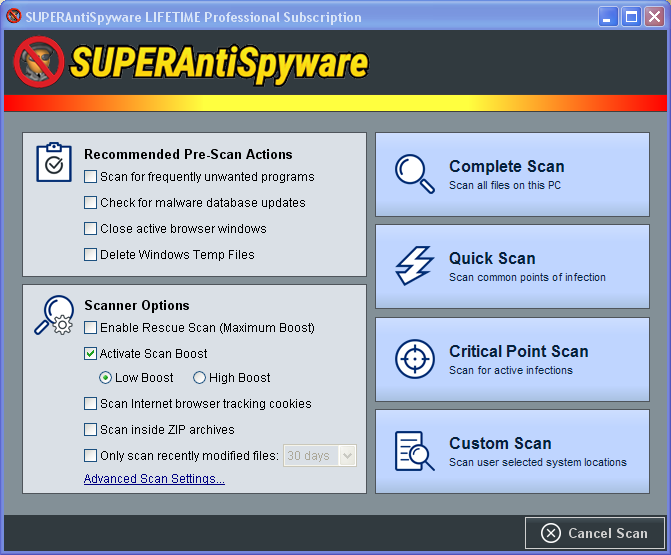Screen dimensions: 671x555
Task: Click the Cancel Scan button label
Action: 608,533
